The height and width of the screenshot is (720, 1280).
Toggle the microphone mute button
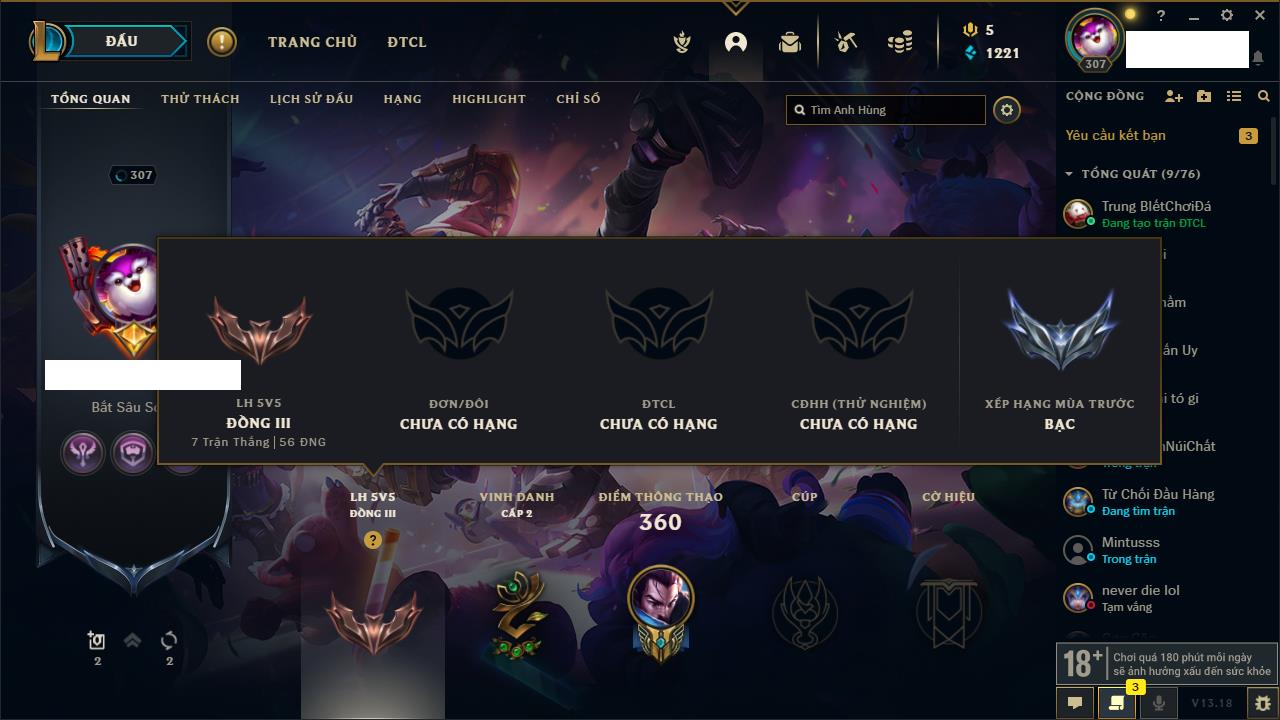tap(1158, 703)
